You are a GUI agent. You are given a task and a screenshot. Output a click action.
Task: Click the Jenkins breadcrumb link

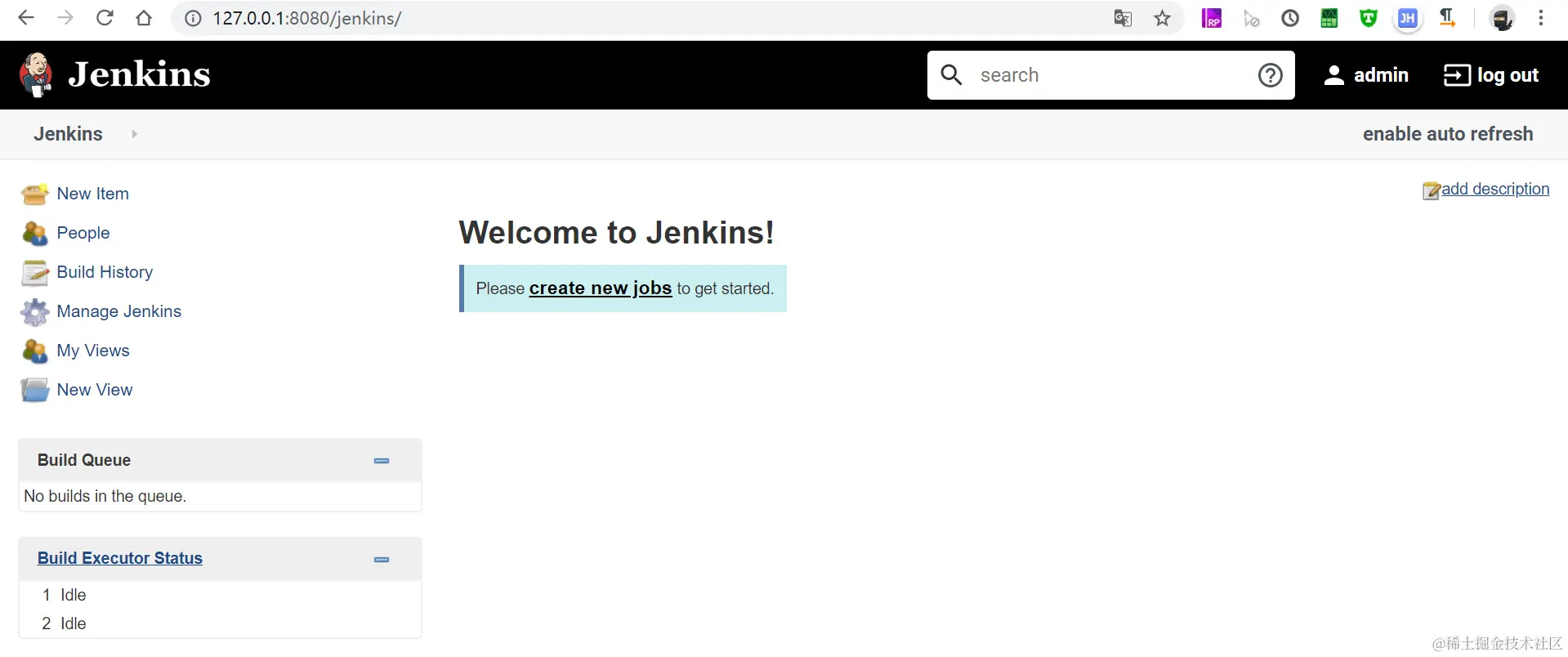coord(69,134)
